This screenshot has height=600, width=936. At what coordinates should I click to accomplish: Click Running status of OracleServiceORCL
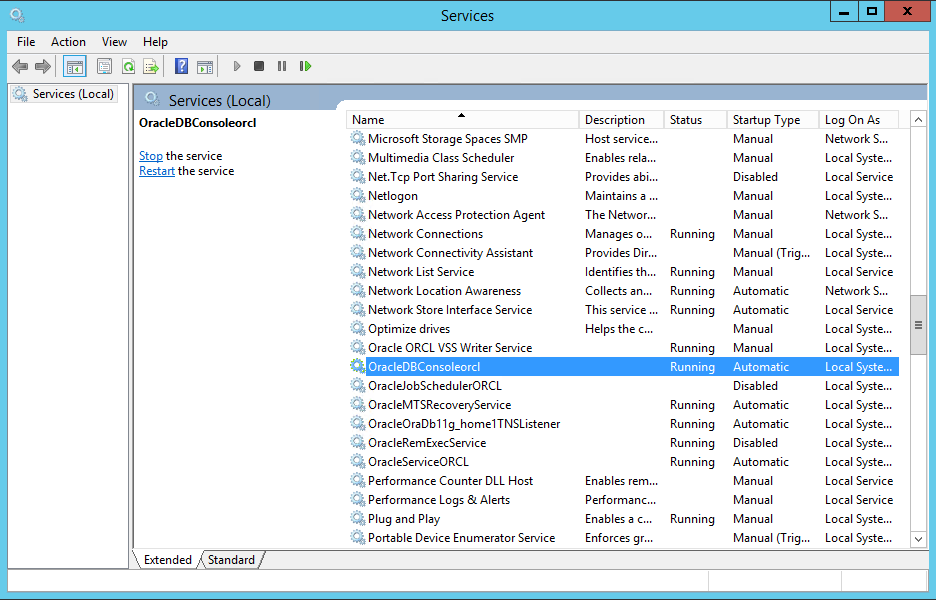point(692,462)
